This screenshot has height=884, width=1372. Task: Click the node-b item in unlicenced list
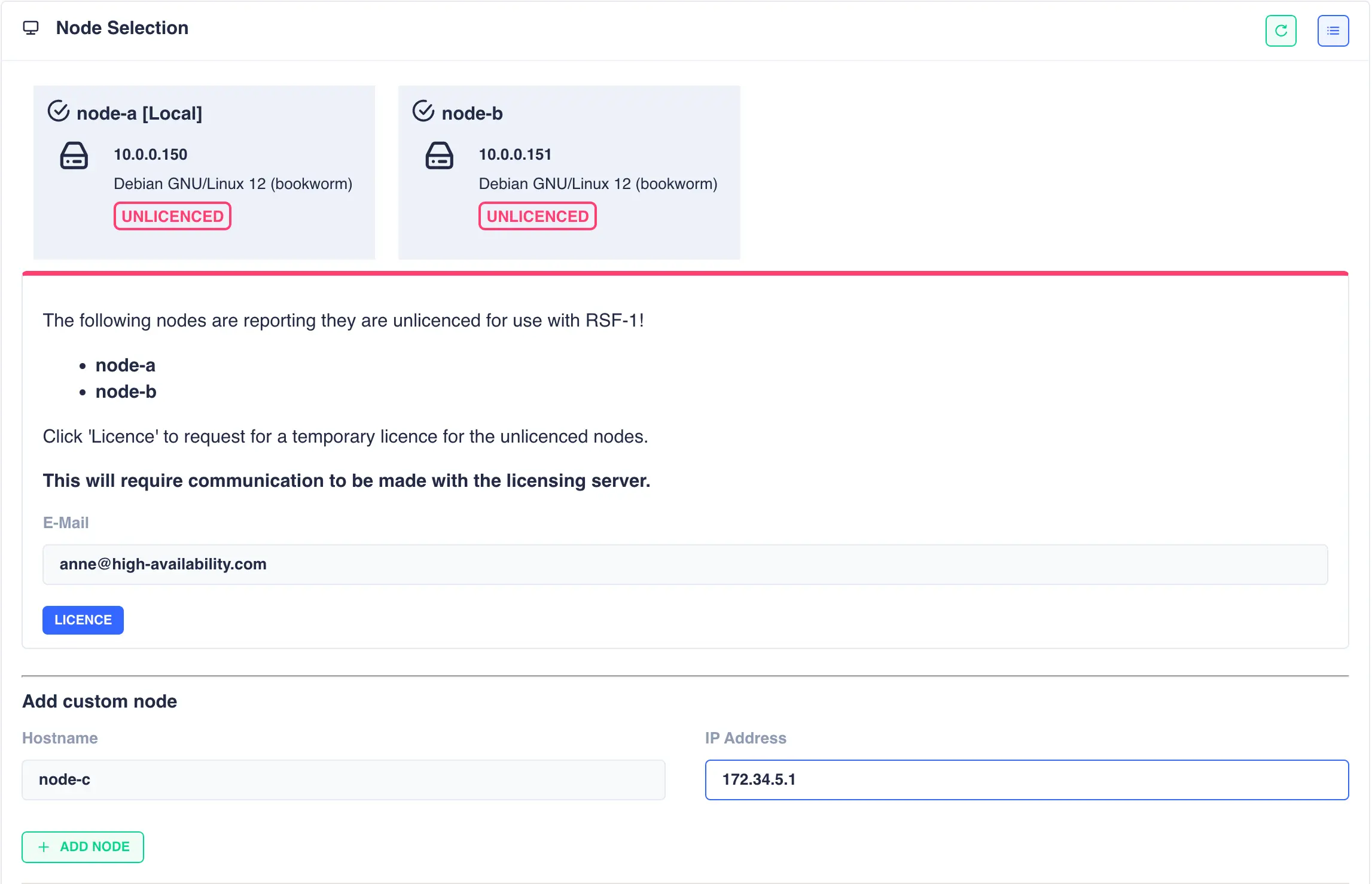[x=126, y=392]
